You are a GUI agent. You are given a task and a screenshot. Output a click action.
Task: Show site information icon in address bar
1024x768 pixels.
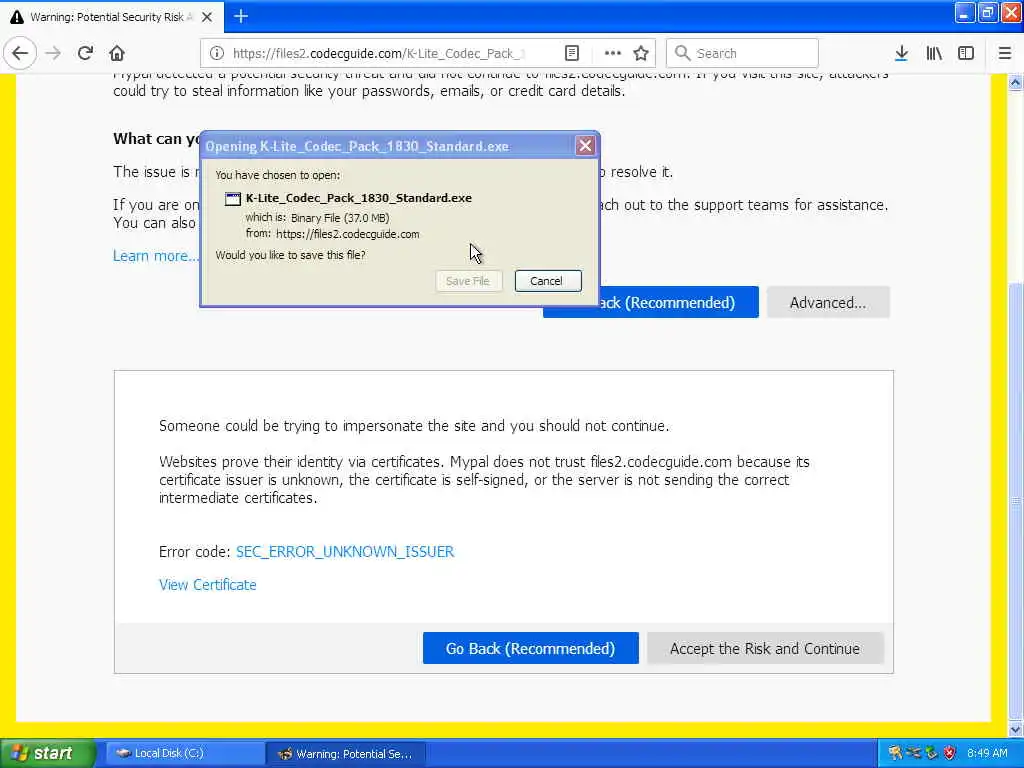pos(217,53)
